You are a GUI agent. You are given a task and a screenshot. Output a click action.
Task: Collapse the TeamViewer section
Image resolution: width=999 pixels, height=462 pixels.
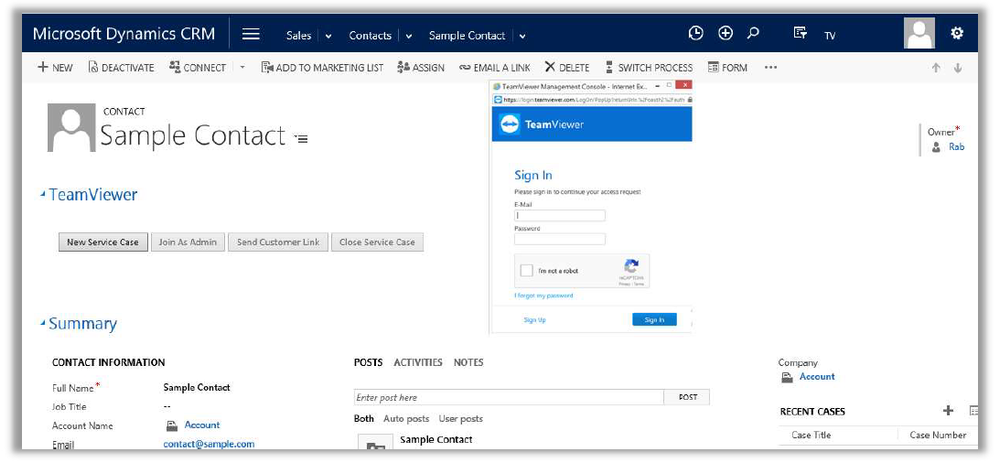[43, 195]
